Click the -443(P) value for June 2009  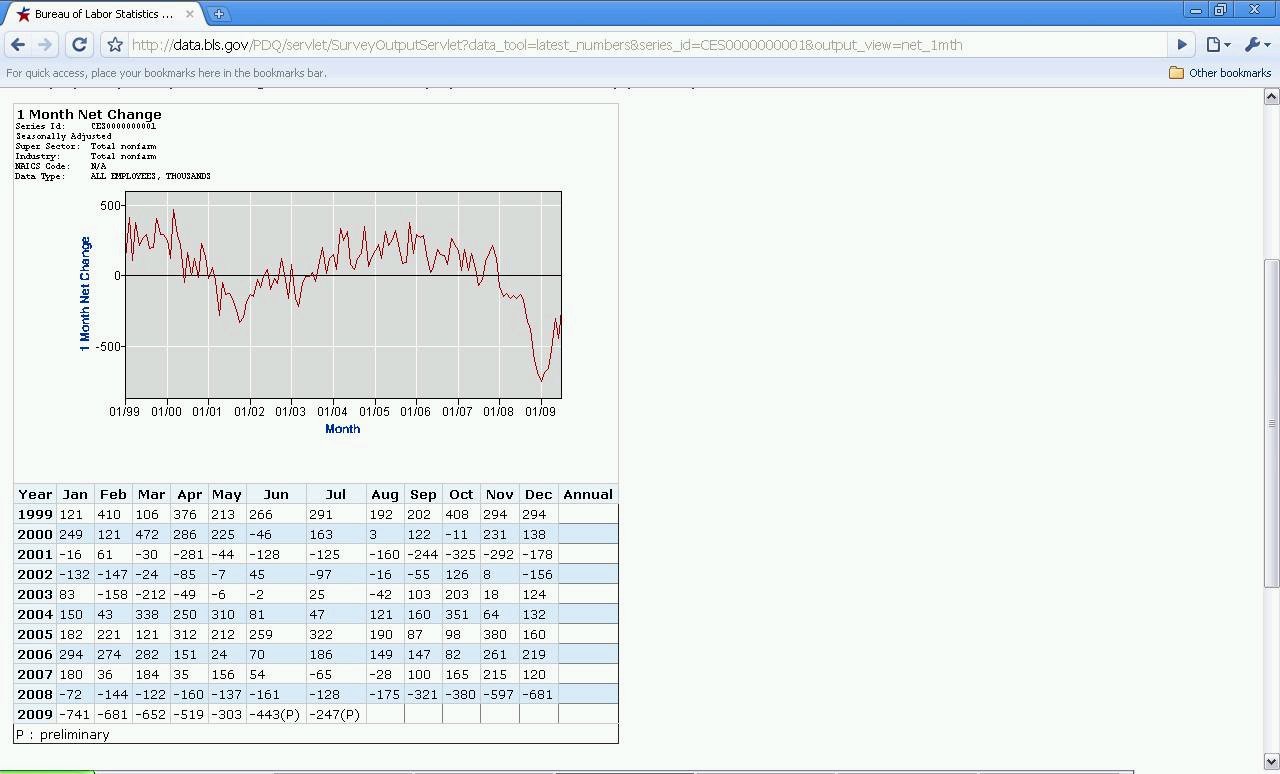point(275,714)
